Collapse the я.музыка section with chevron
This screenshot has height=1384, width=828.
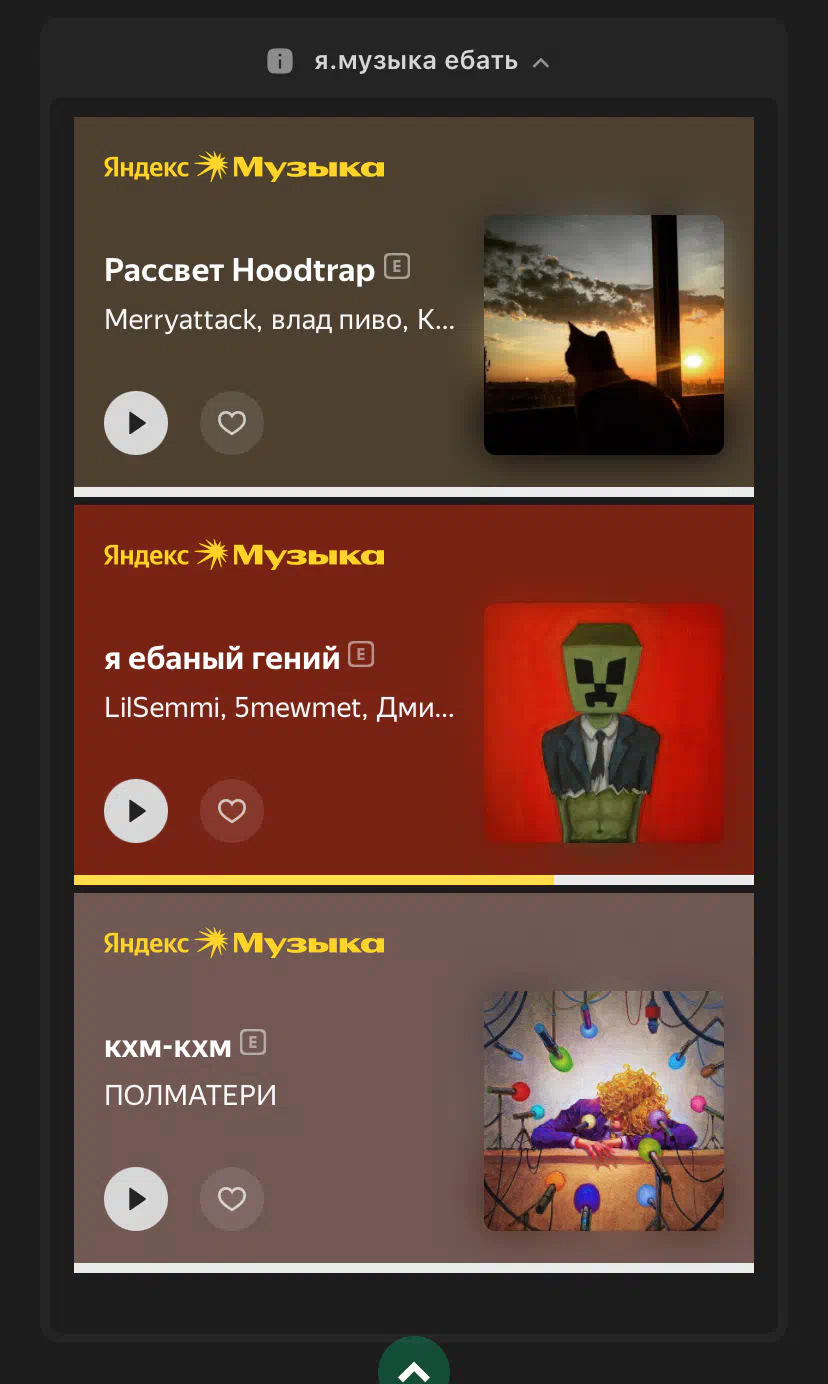(541, 63)
